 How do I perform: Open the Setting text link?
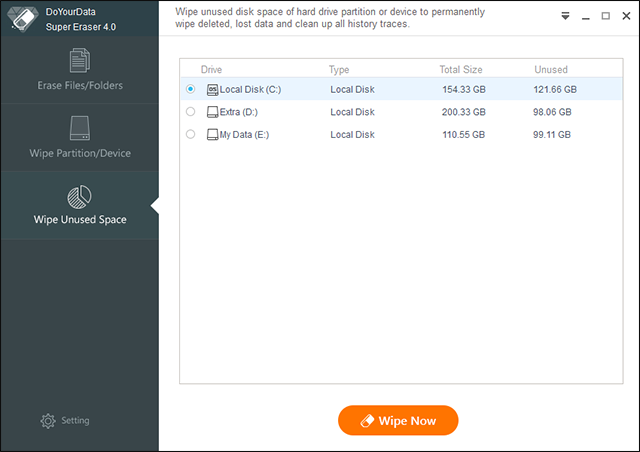(x=75, y=421)
